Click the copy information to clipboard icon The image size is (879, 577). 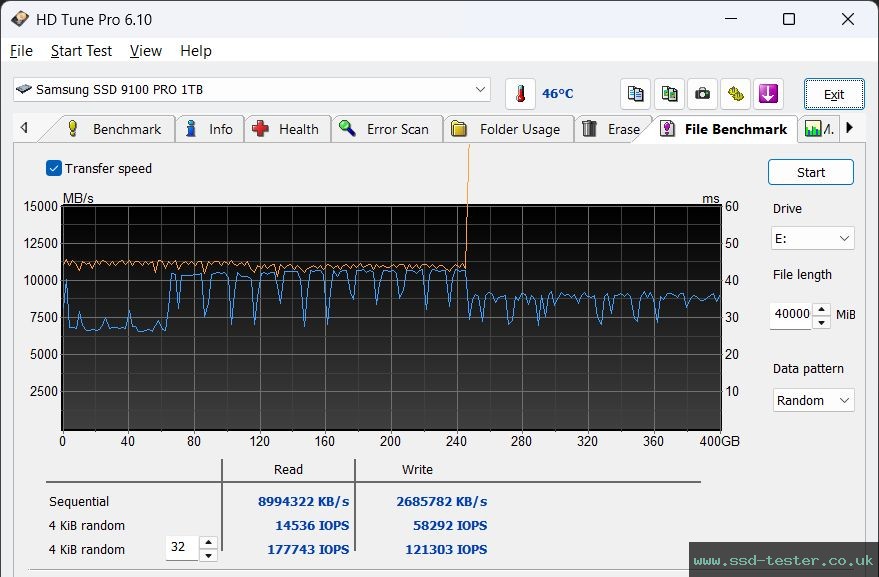point(636,93)
